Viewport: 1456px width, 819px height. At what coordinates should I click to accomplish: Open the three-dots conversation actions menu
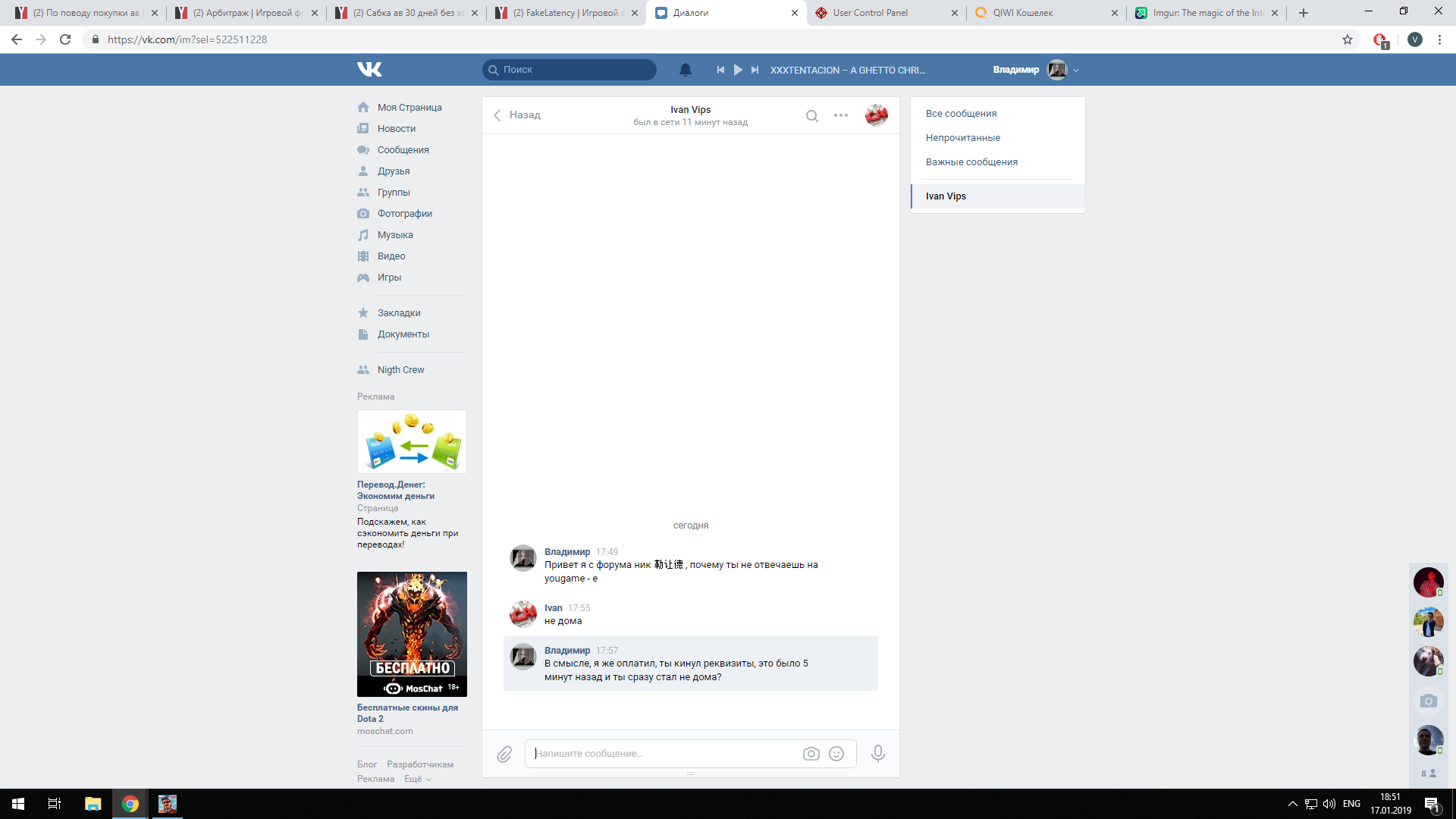pyautogui.click(x=840, y=116)
